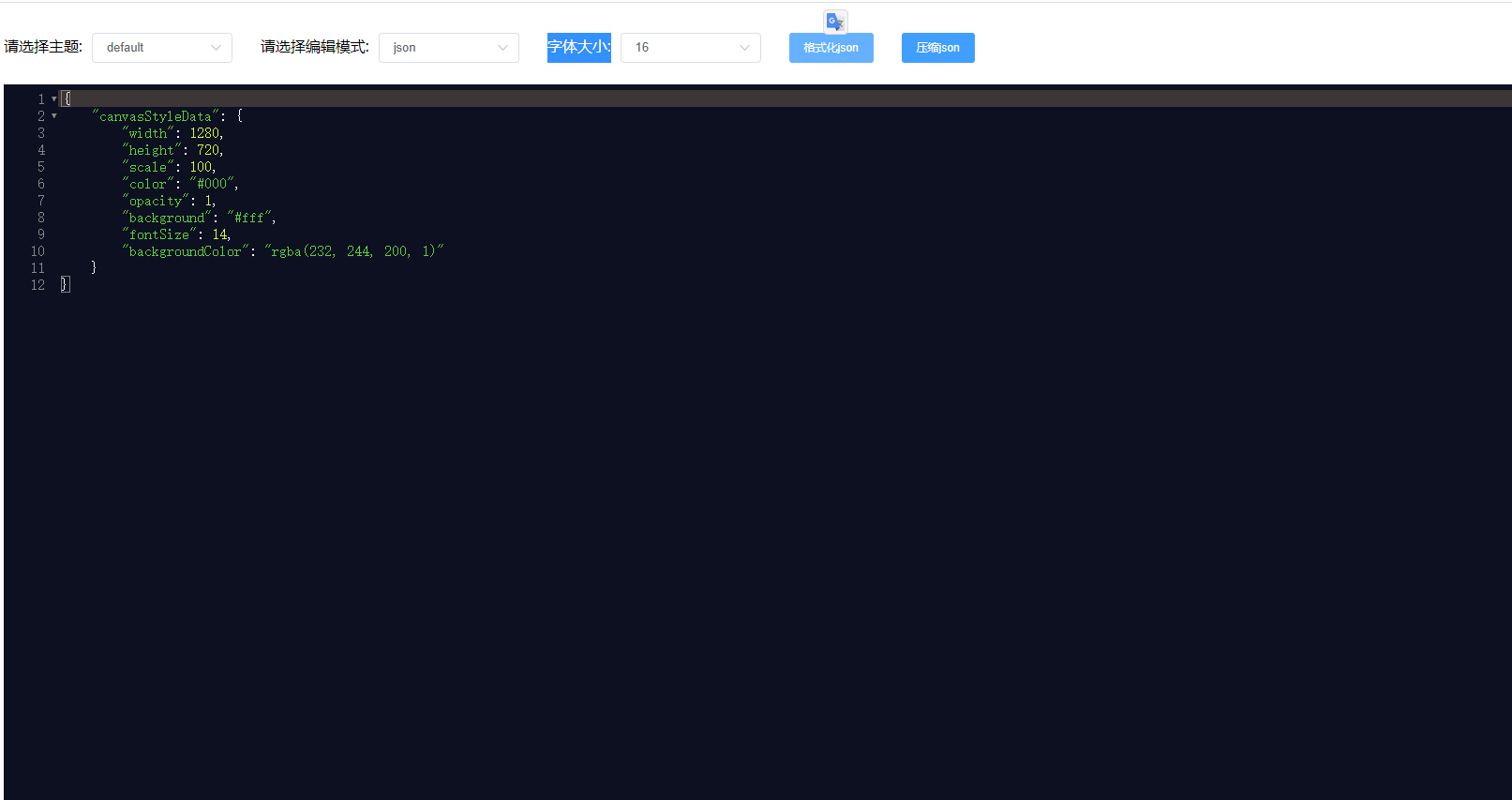1512x800 pixels.
Task: Click the 请选择主题 label
Action: click(43, 47)
